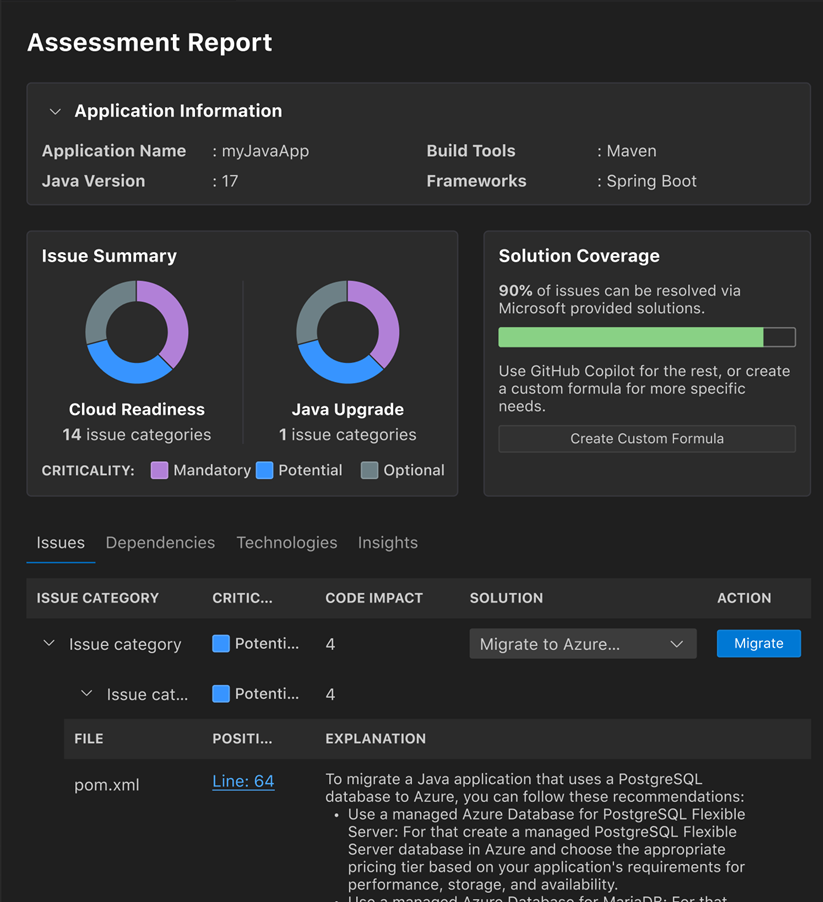Collapse the Application Information section chevron

pos(56,112)
